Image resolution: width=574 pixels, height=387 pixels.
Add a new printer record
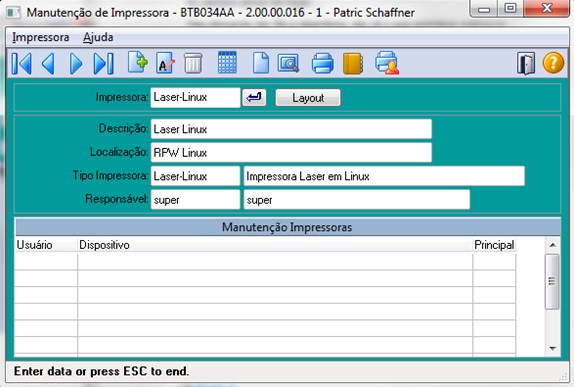(138, 63)
